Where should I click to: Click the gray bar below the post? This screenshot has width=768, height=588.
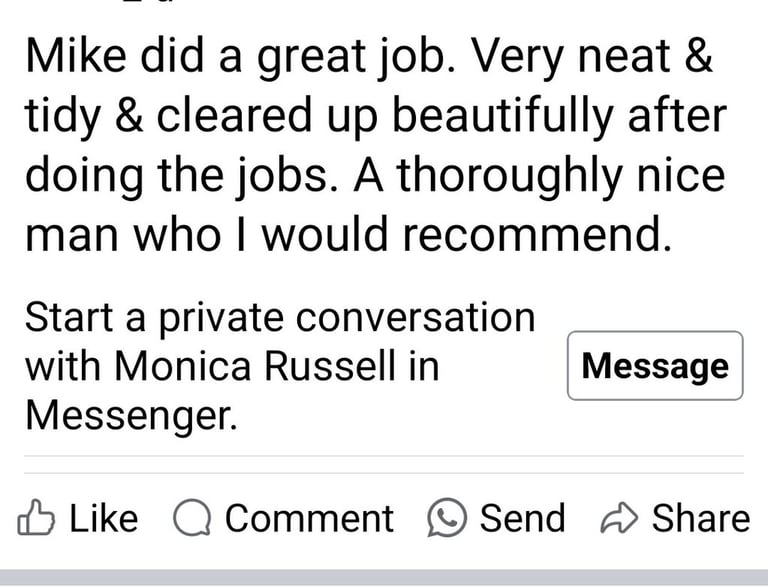pos(384,578)
